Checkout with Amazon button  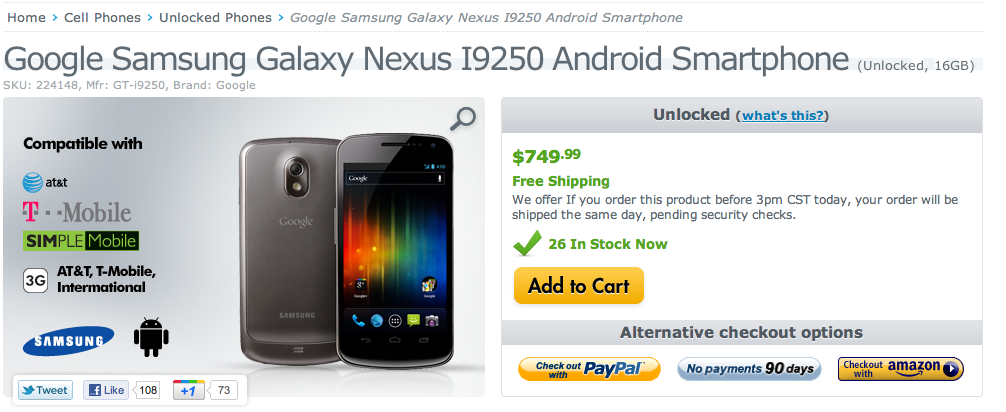(901, 368)
